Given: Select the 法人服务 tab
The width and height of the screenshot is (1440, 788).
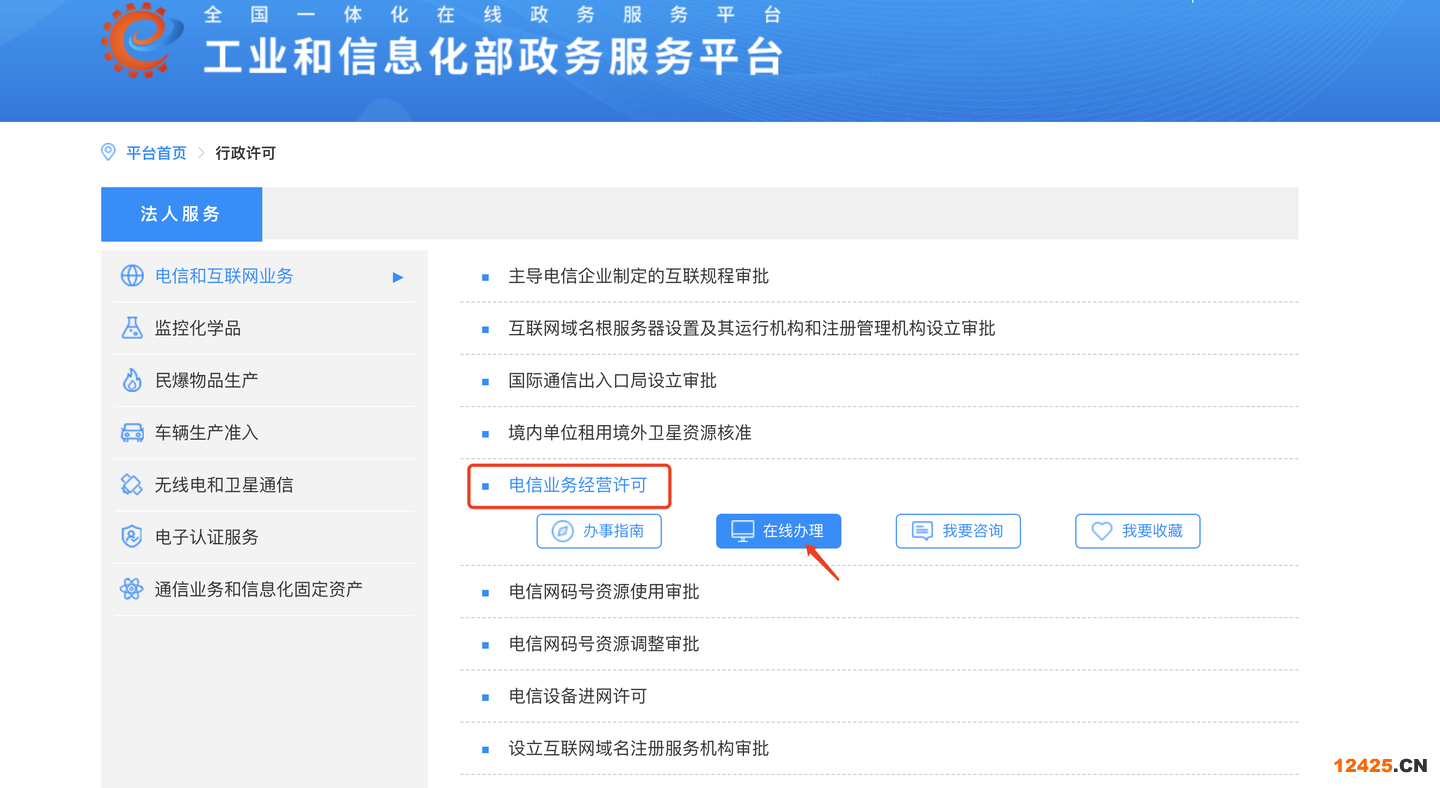Looking at the screenshot, I should click(181, 214).
